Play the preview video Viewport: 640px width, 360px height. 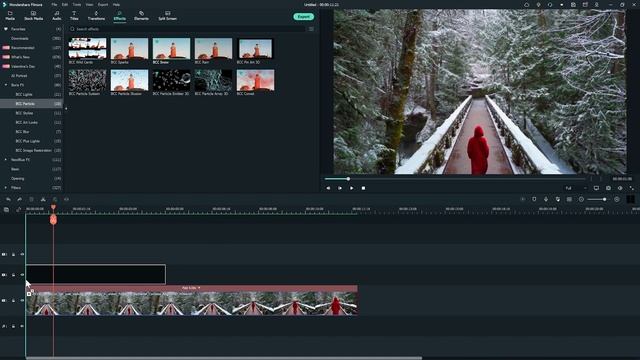point(351,188)
